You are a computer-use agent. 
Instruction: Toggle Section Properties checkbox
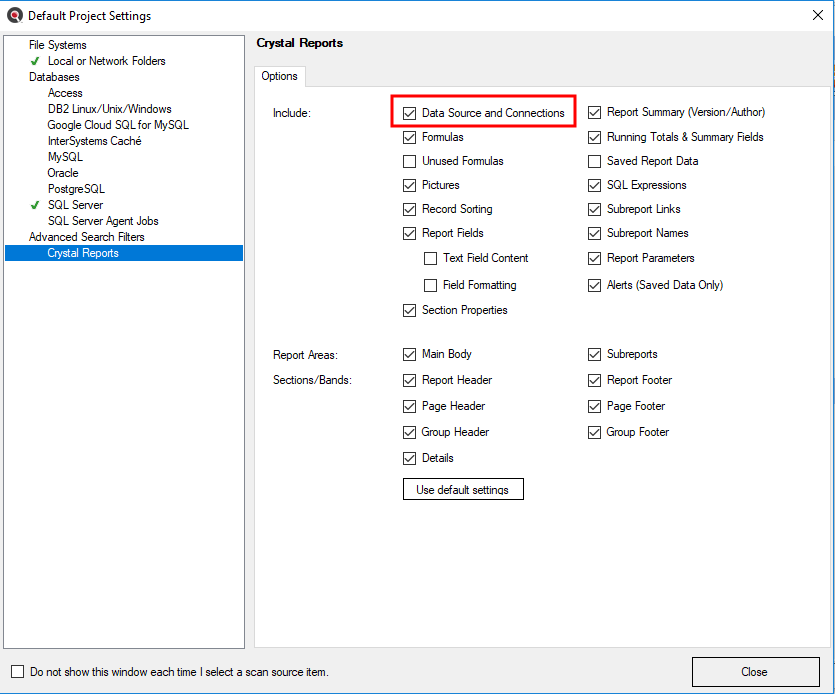pos(409,310)
